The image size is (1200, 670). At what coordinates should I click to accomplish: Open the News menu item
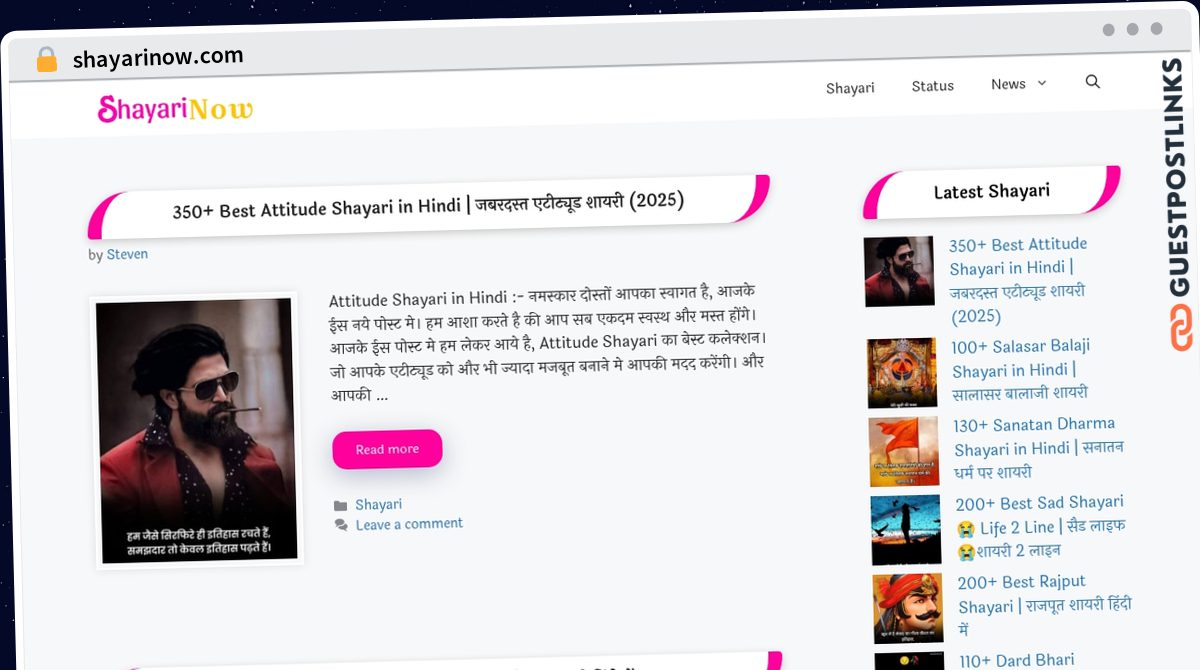click(x=1008, y=84)
